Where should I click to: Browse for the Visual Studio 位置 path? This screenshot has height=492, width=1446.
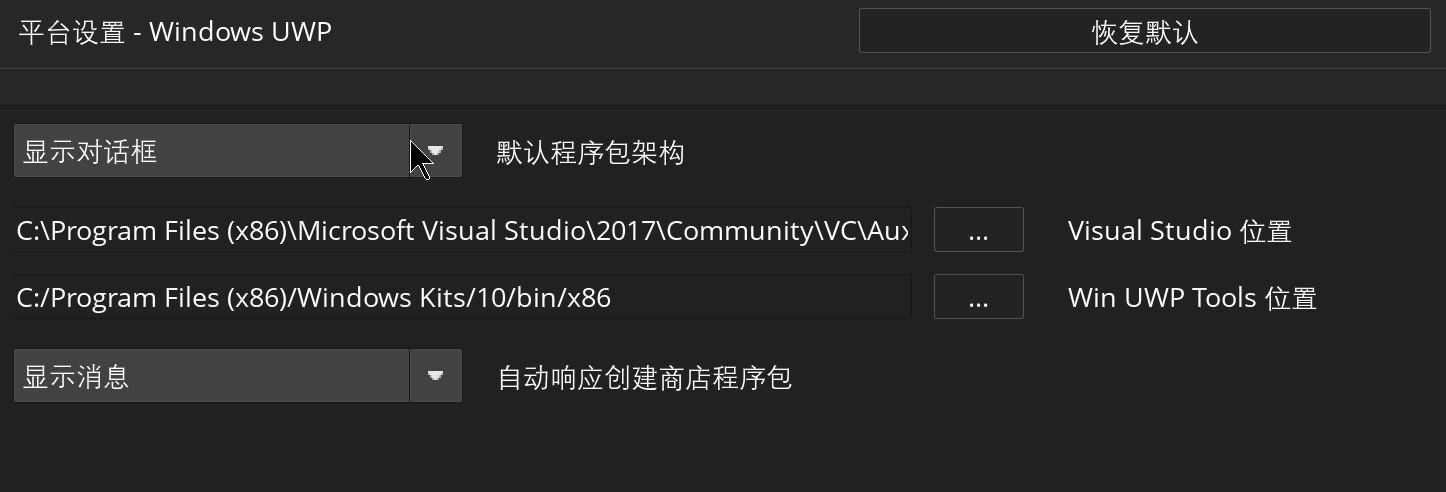coord(978,230)
